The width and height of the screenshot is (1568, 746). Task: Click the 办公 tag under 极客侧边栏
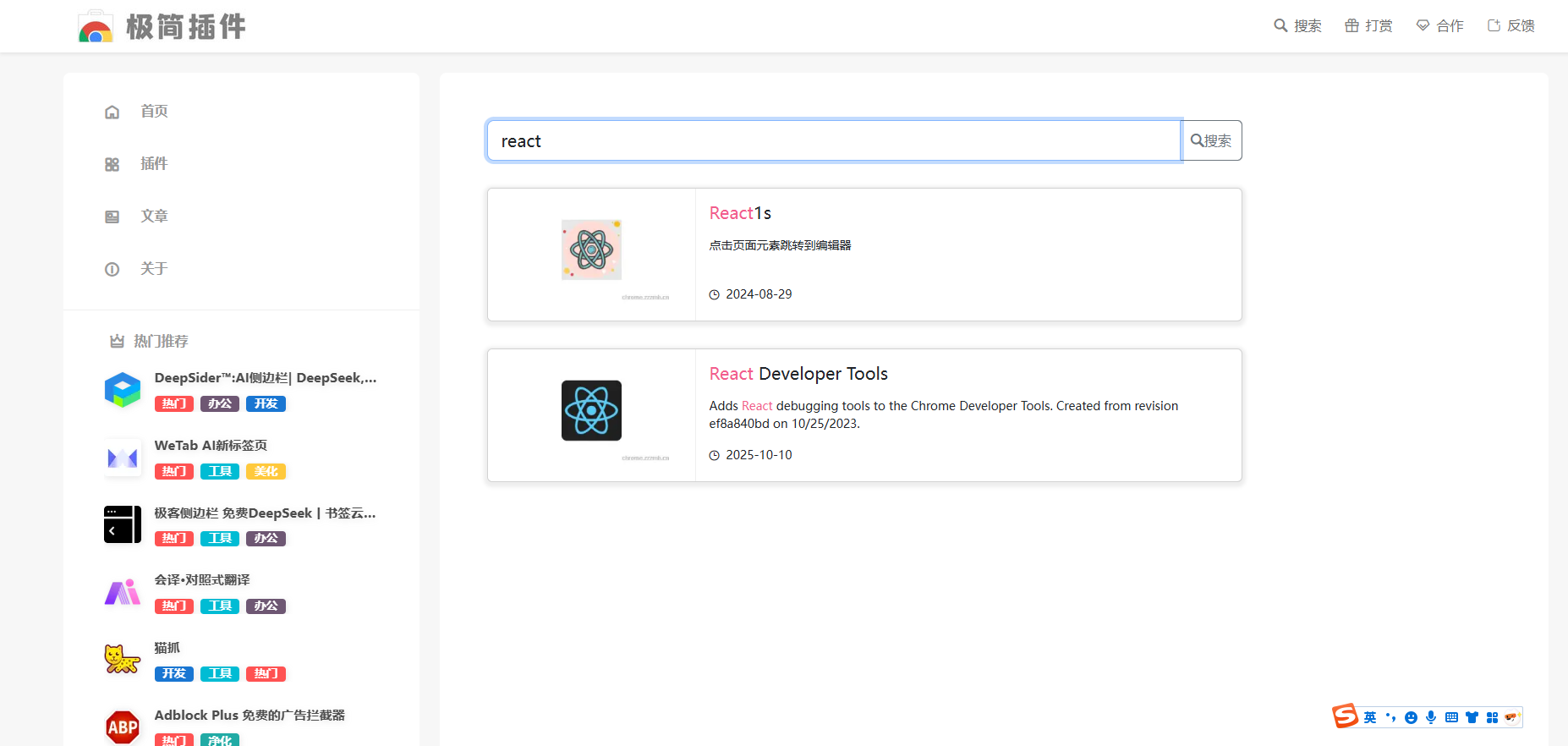pos(266,538)
